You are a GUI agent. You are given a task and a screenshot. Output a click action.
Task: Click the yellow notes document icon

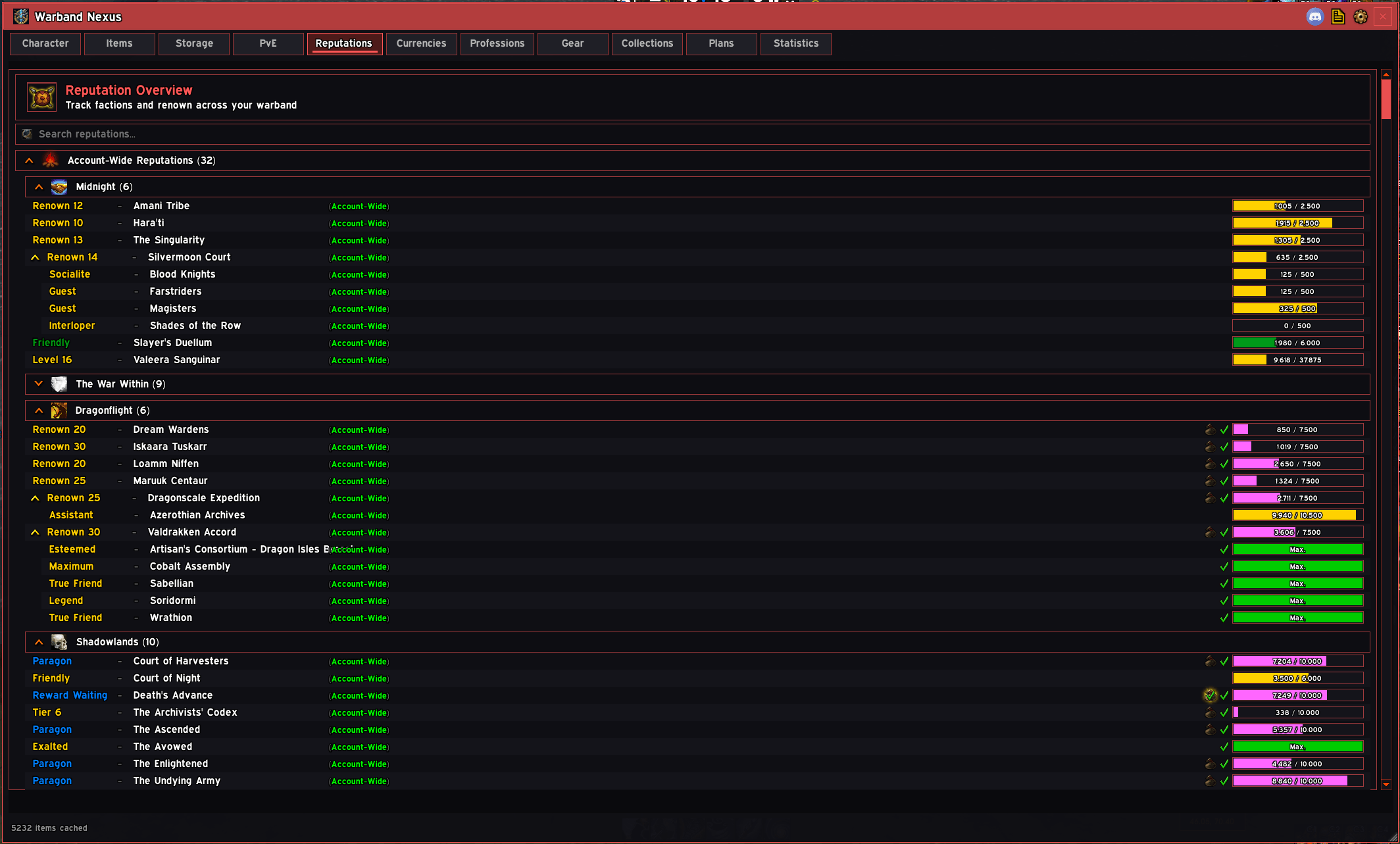(1337, 17)
